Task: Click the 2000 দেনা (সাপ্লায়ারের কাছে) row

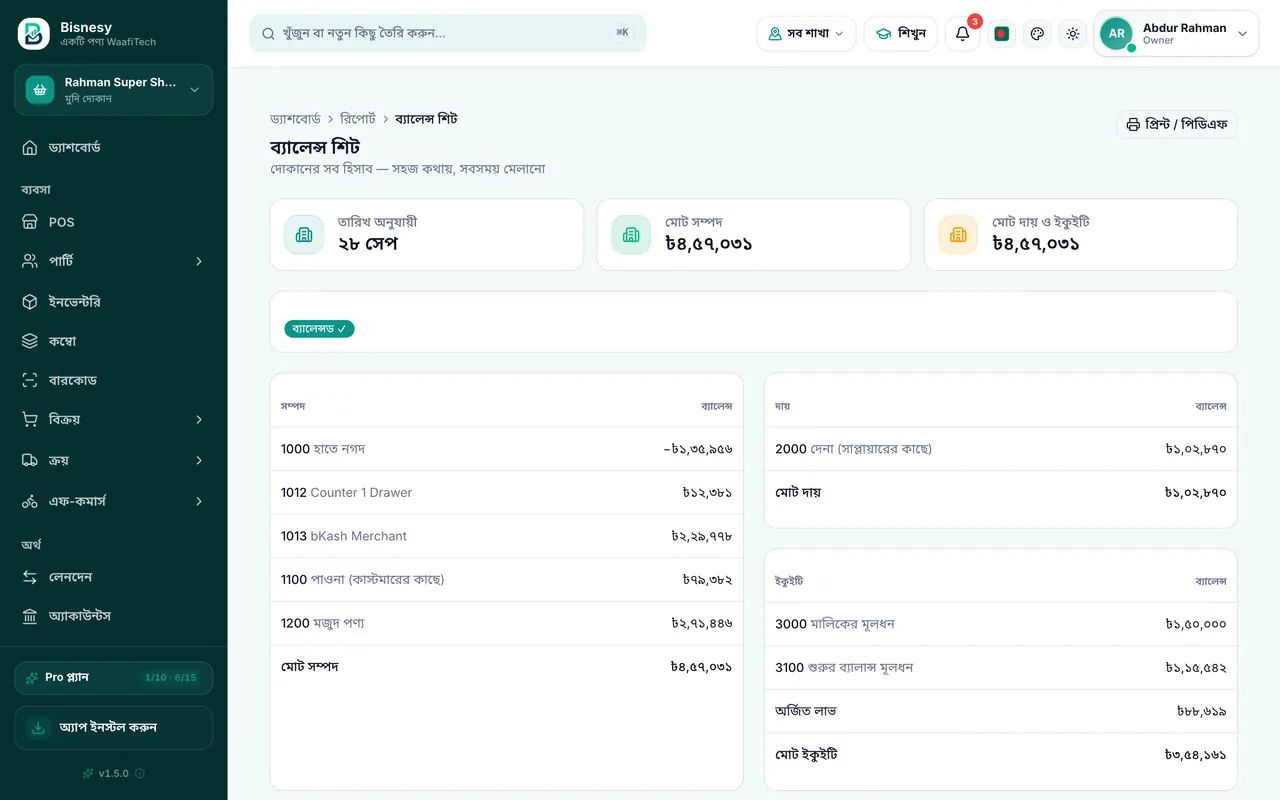Action: coord(1001,449)
